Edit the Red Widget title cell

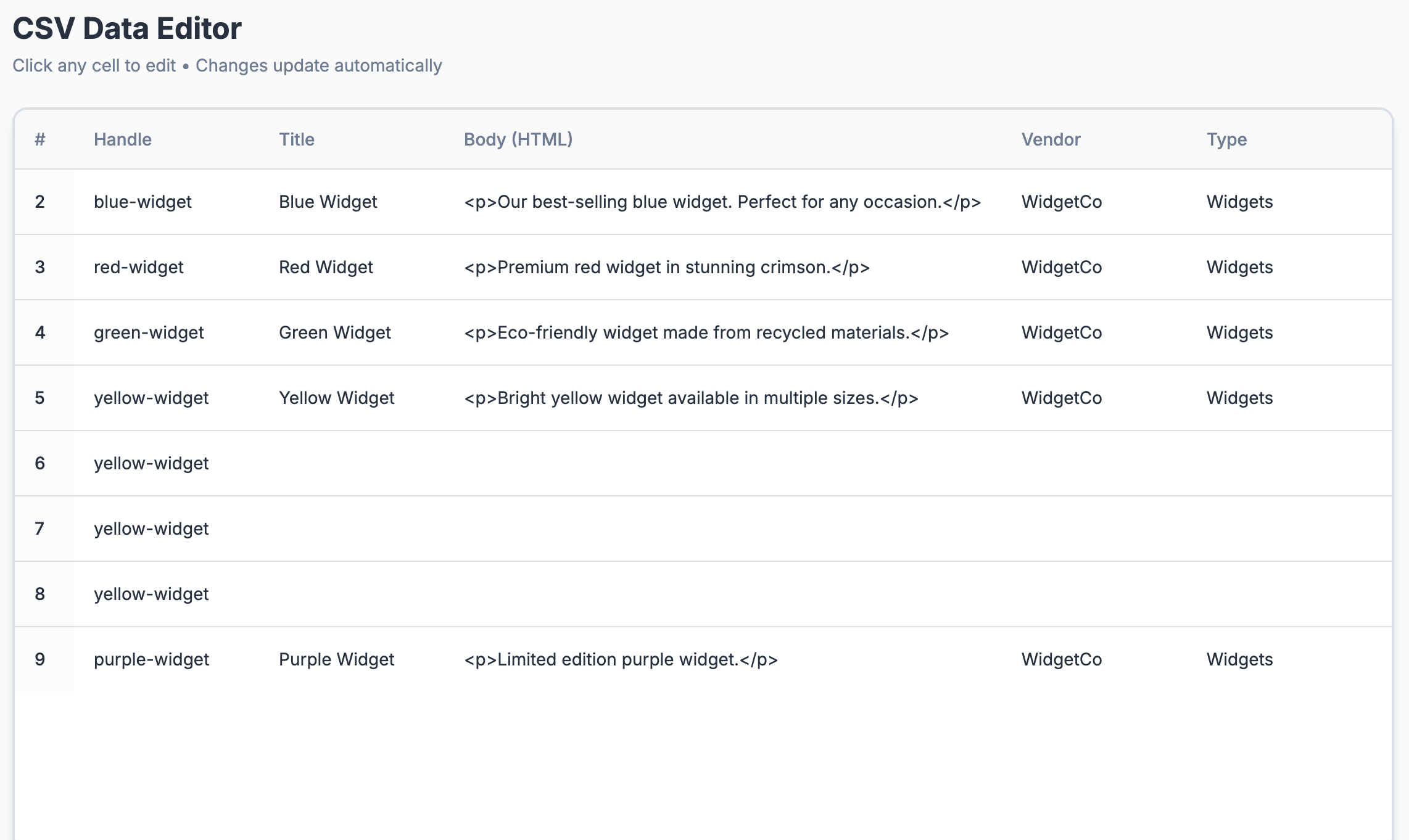(326, 267)
